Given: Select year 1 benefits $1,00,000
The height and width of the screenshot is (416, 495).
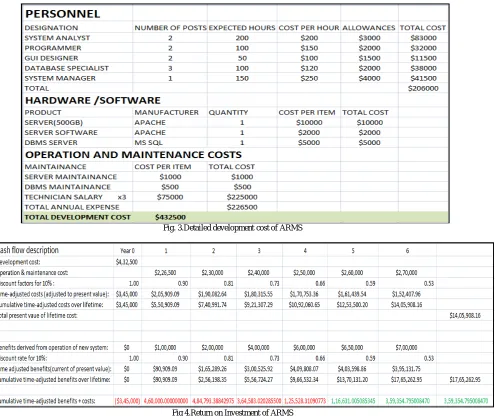Looking at the screenshot, I should tap(165, 347).
